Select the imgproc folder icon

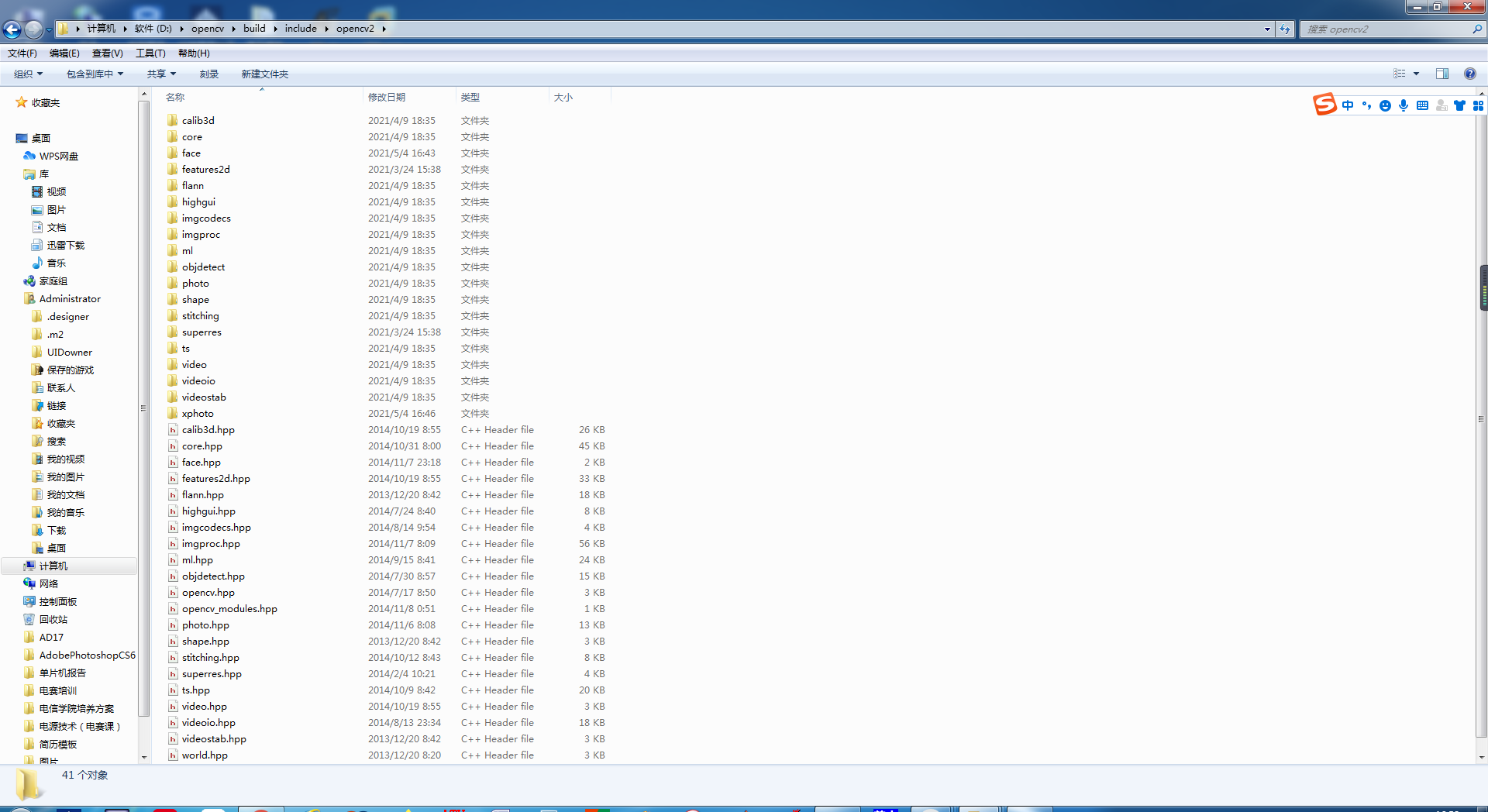pos(172,234)
